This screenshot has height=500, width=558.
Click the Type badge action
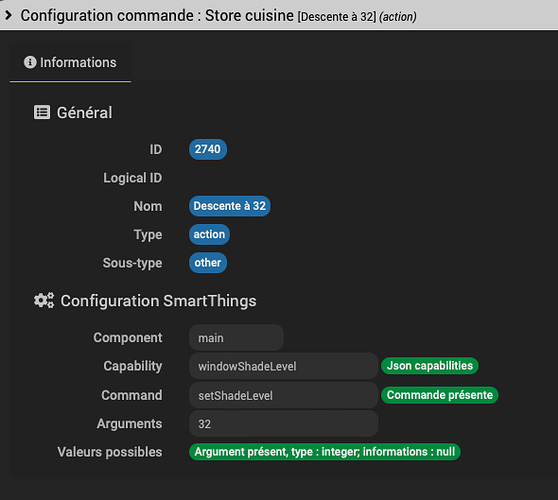[209, 235]
